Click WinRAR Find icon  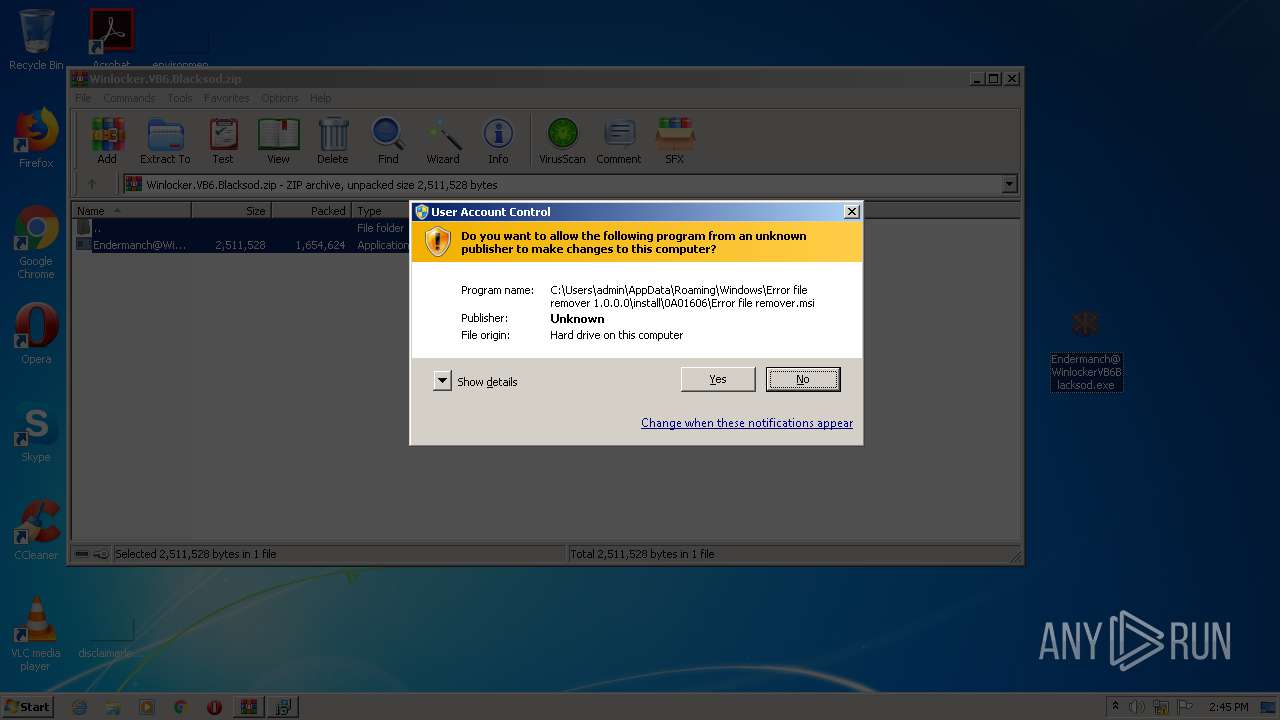[x=388, y=141]
